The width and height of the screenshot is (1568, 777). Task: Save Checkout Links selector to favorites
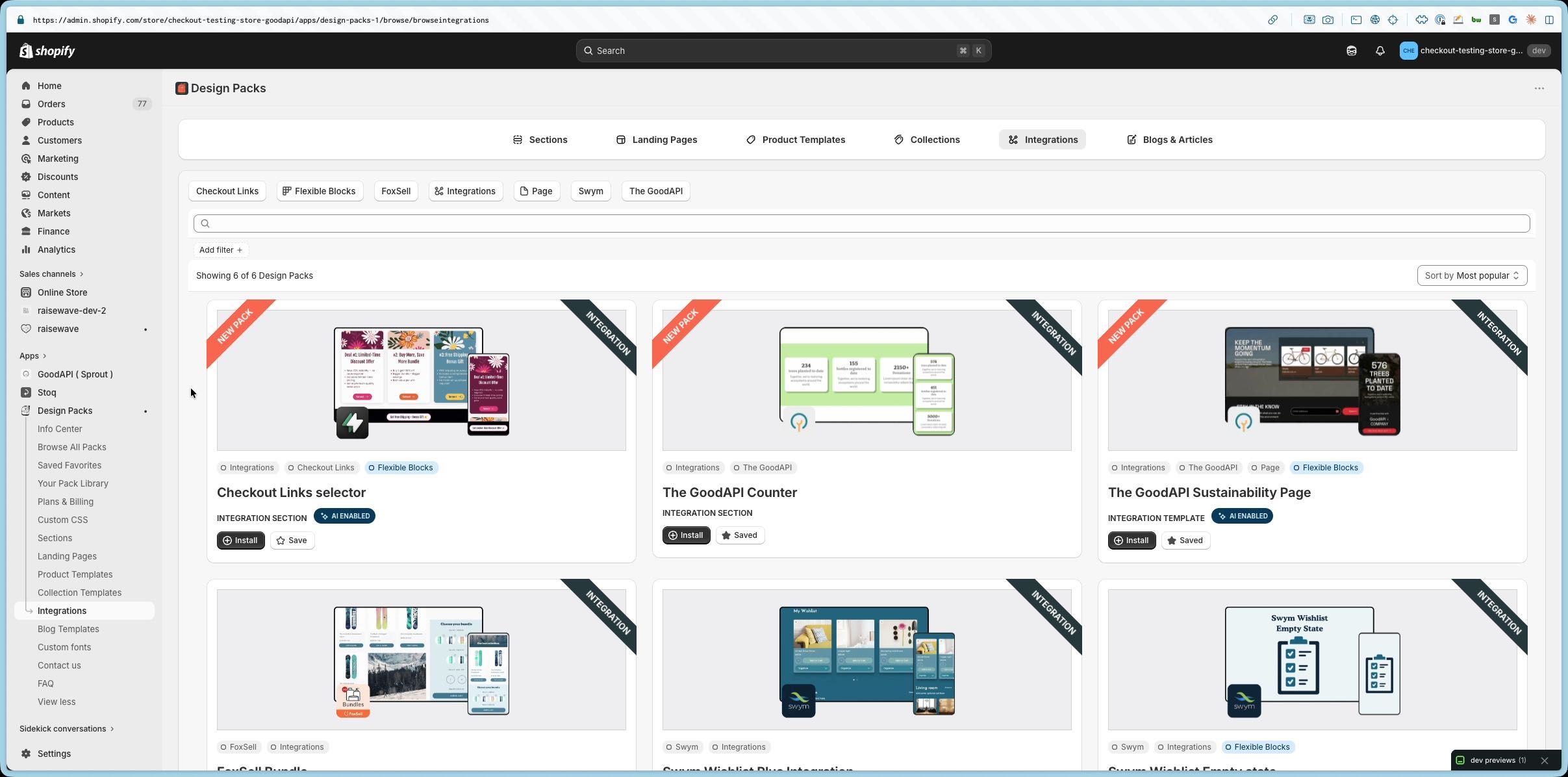click(x=292, y=541)
